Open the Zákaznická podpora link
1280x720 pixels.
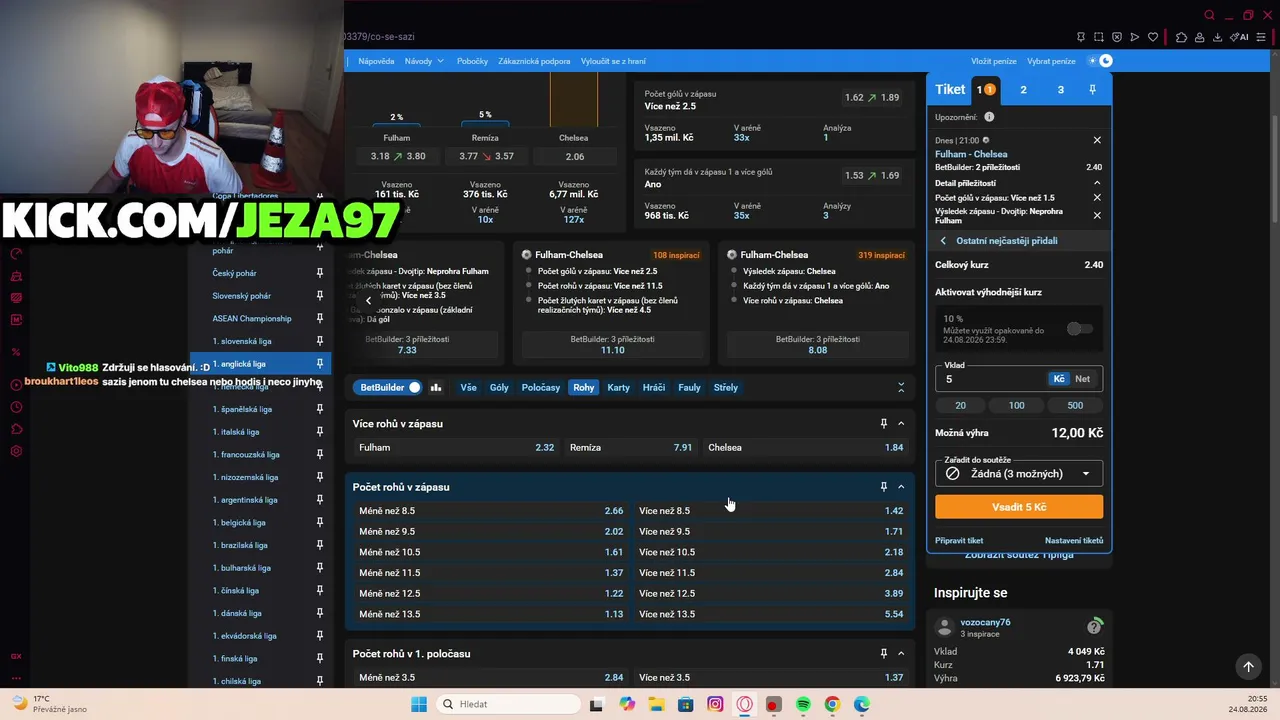[534, 61]
